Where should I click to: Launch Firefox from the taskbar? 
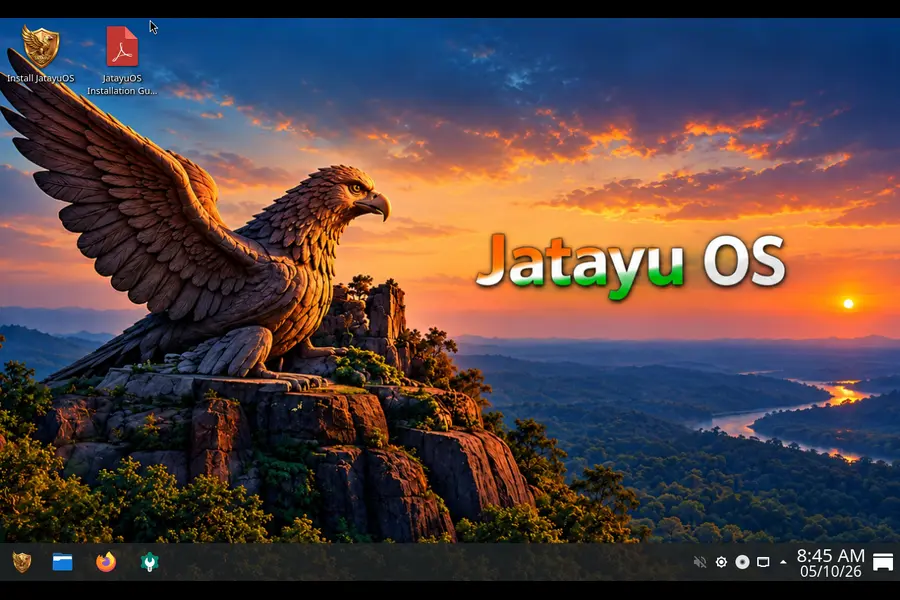tap(106, 562)
